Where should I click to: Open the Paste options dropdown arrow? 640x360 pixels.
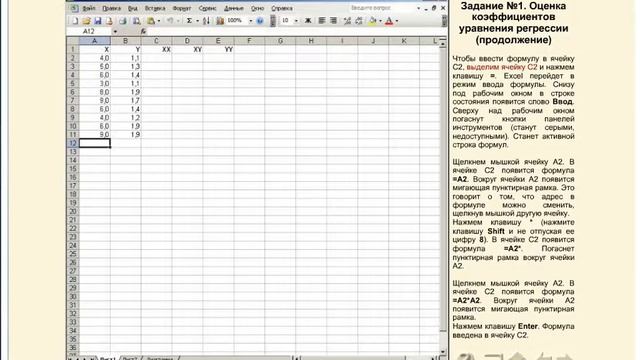coord(159,21)
